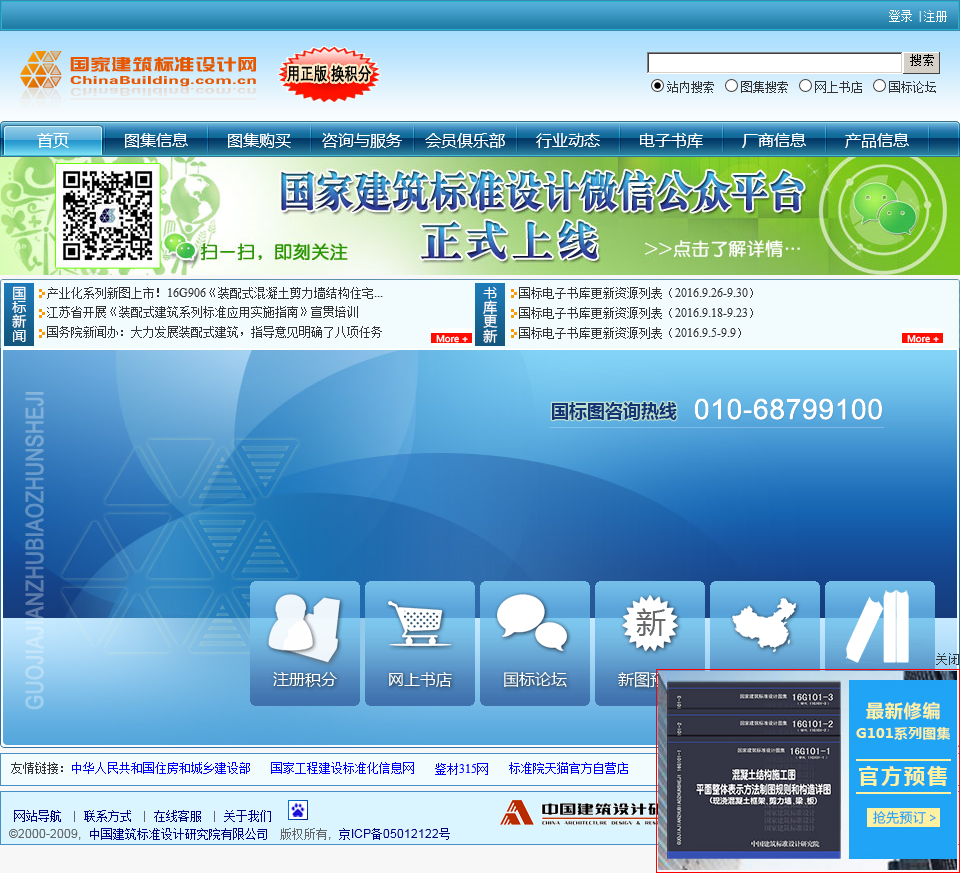Open the 行业动态 navigation menu
The height and width of the screenshot is (873, 960).
click(568, 140)
